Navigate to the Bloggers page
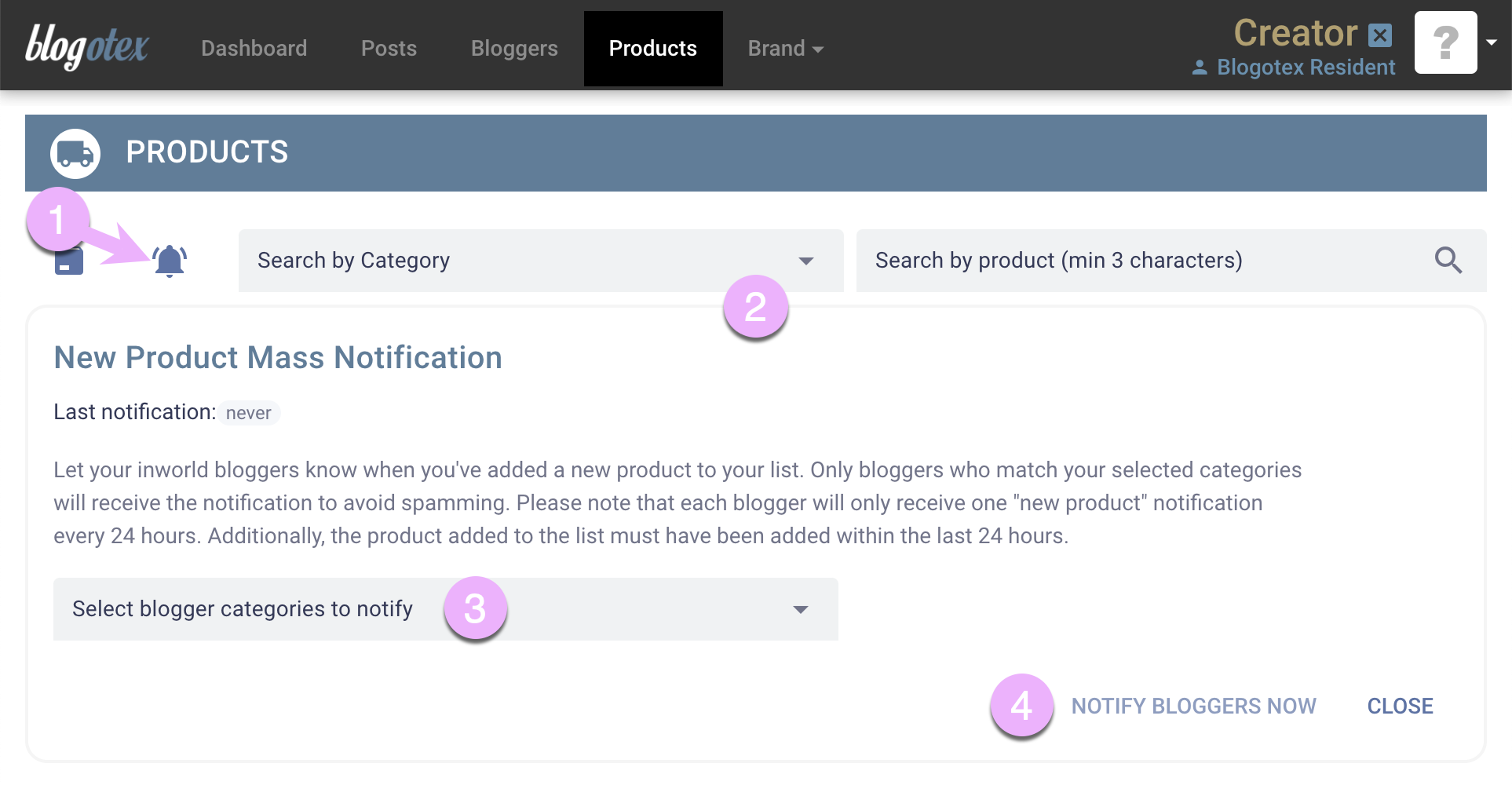Image resolution: width=1512 pixels, height=785 pixels. [x=514, y=48]
